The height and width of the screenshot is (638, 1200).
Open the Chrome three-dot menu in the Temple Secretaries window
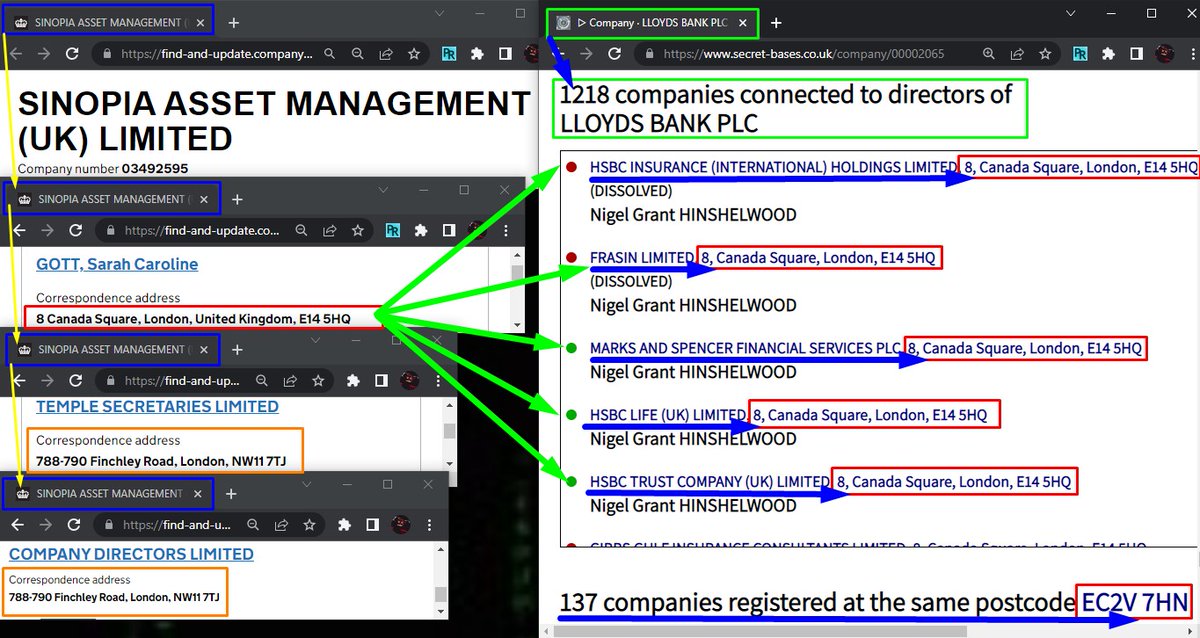click(x=436, y=381)
